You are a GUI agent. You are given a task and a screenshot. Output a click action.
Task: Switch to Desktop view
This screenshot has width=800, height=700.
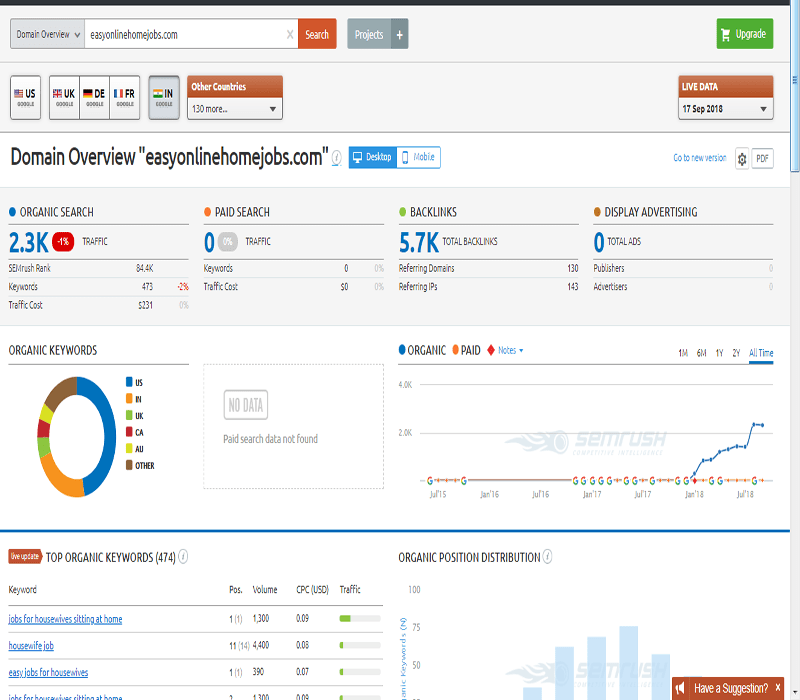pos(372,157)
